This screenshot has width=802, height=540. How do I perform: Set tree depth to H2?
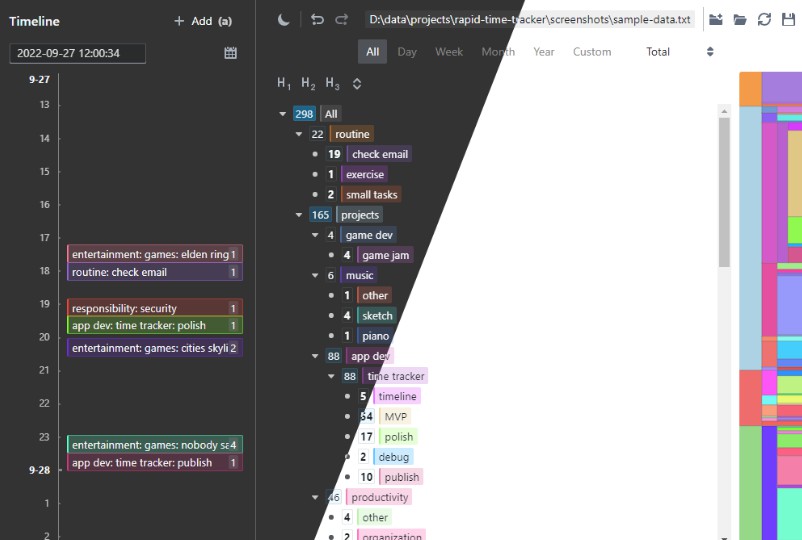point(309,84)
